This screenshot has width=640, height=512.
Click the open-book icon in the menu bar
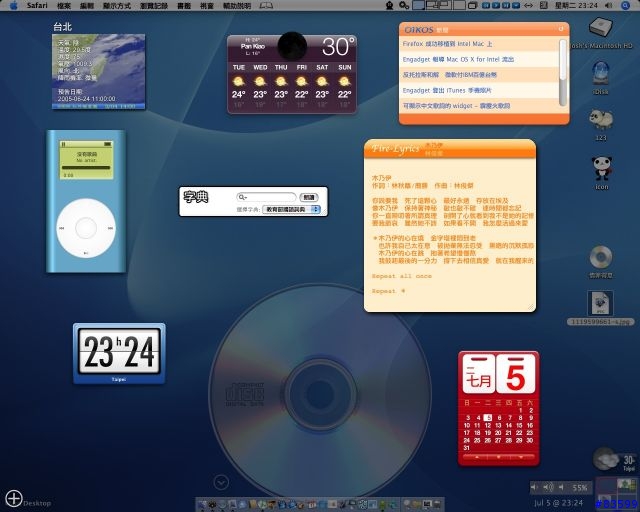266,6
